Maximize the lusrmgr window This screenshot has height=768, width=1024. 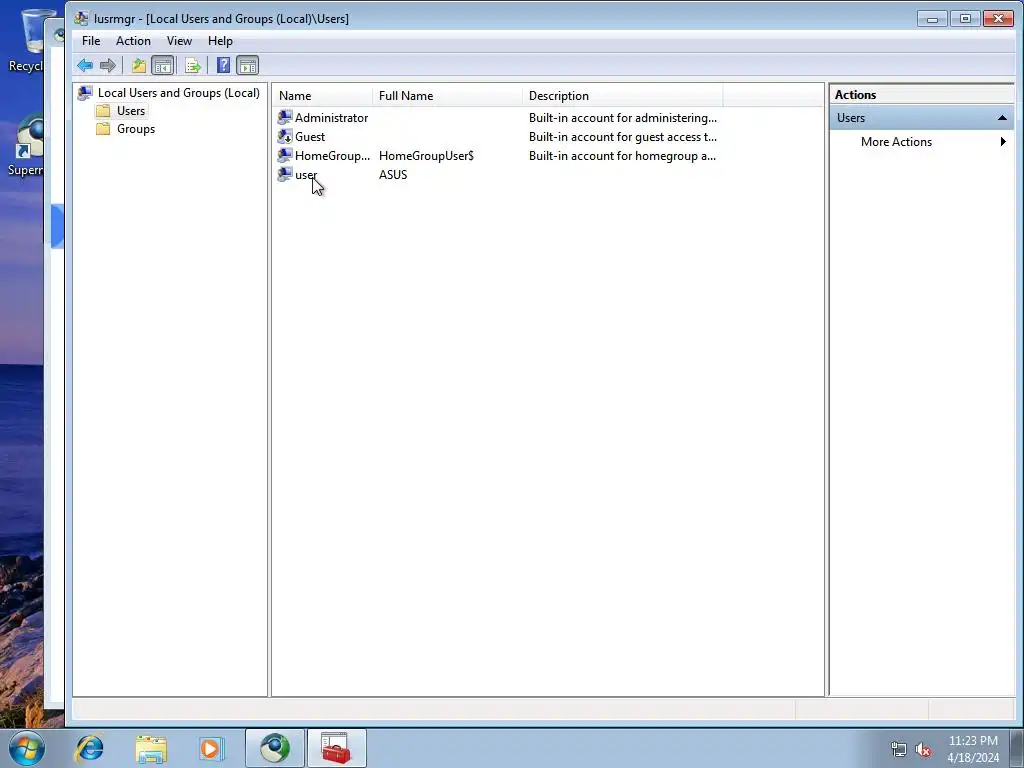click(965, 19)
